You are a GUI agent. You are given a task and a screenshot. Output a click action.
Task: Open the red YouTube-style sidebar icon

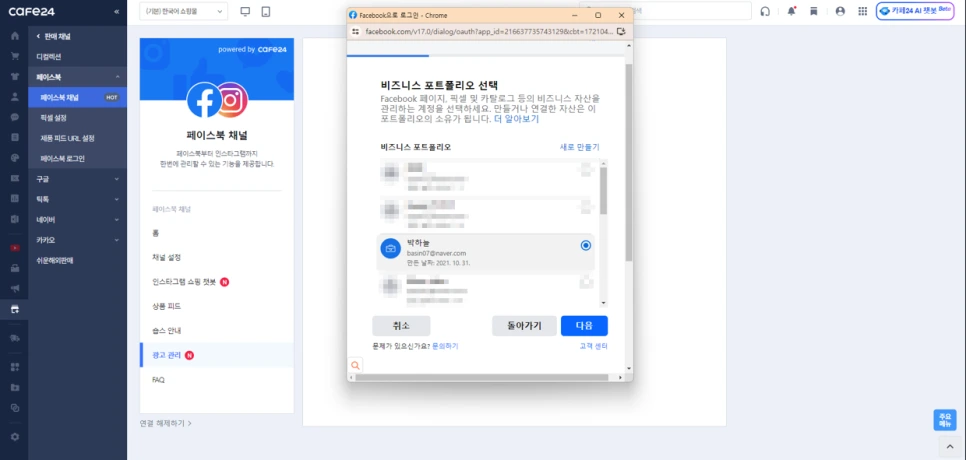coord(15,248)
